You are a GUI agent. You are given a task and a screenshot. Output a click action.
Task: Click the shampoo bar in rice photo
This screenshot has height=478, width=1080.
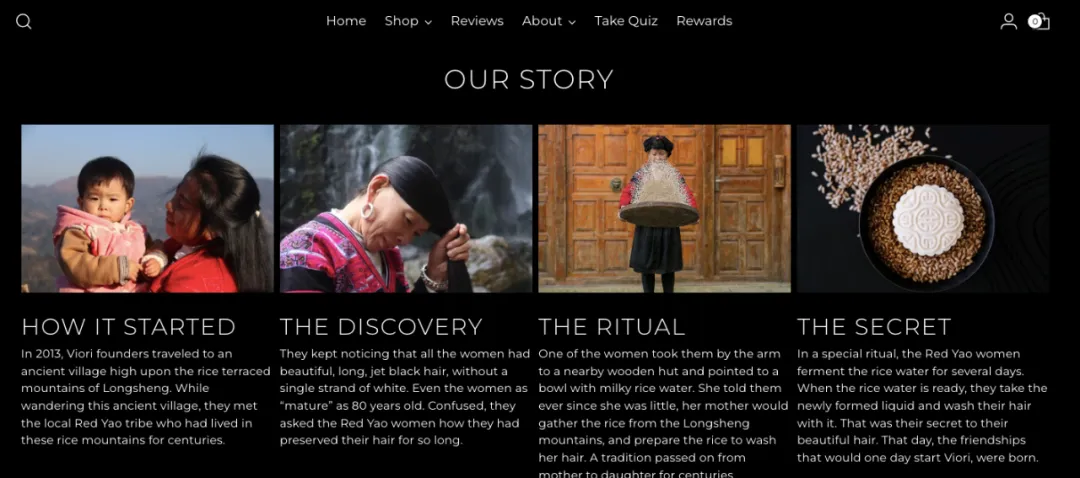pos(923,209)
